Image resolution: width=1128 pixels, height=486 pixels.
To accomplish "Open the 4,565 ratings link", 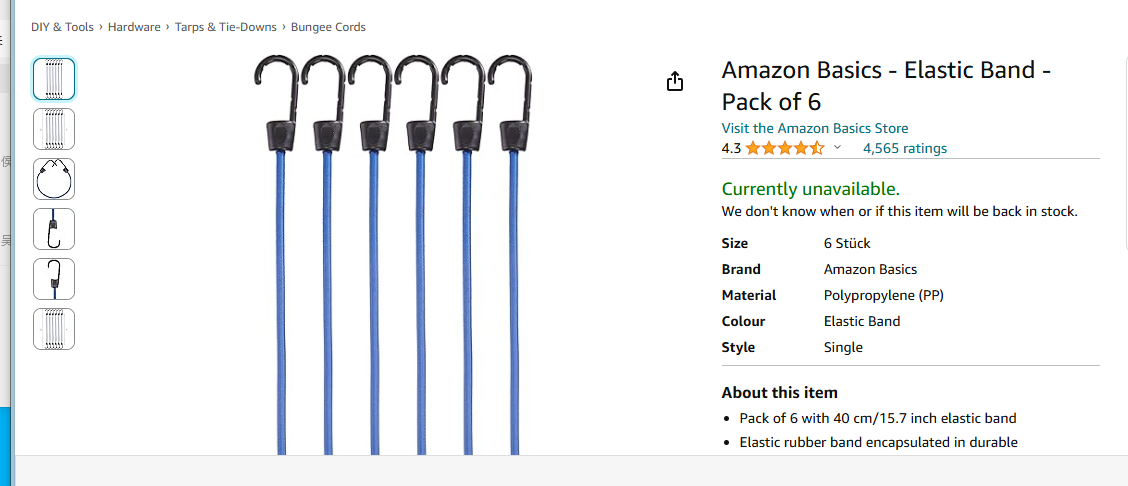I will (x=904, y=149).
